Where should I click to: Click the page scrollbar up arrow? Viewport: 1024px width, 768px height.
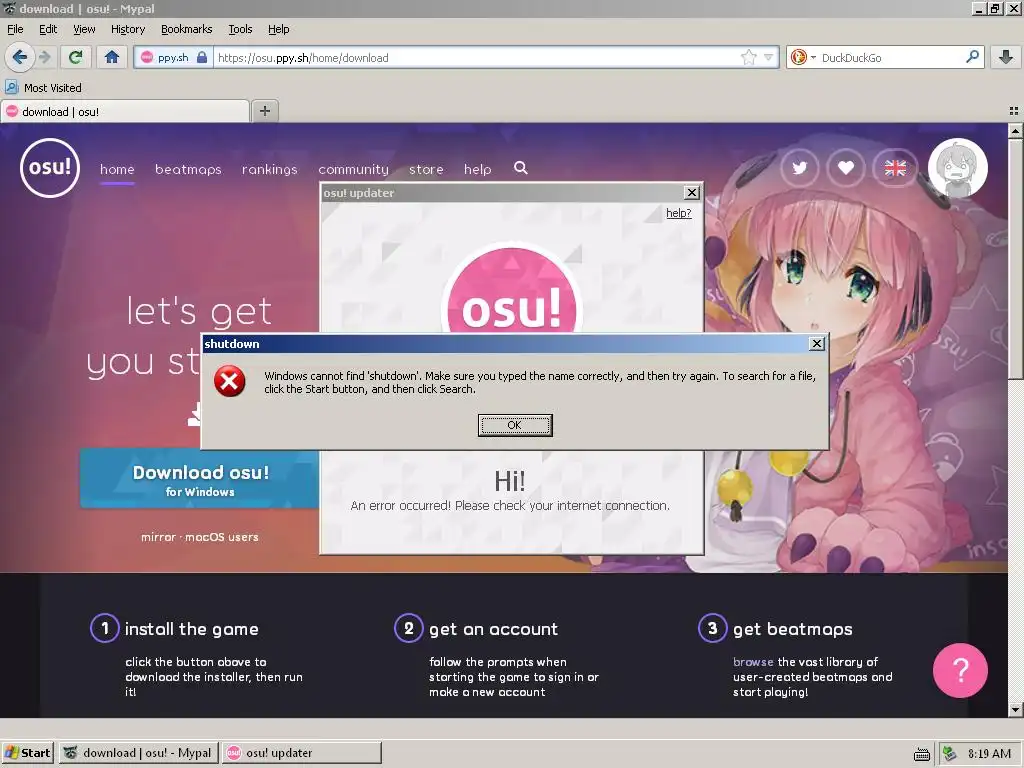(x=1015, y=131)
